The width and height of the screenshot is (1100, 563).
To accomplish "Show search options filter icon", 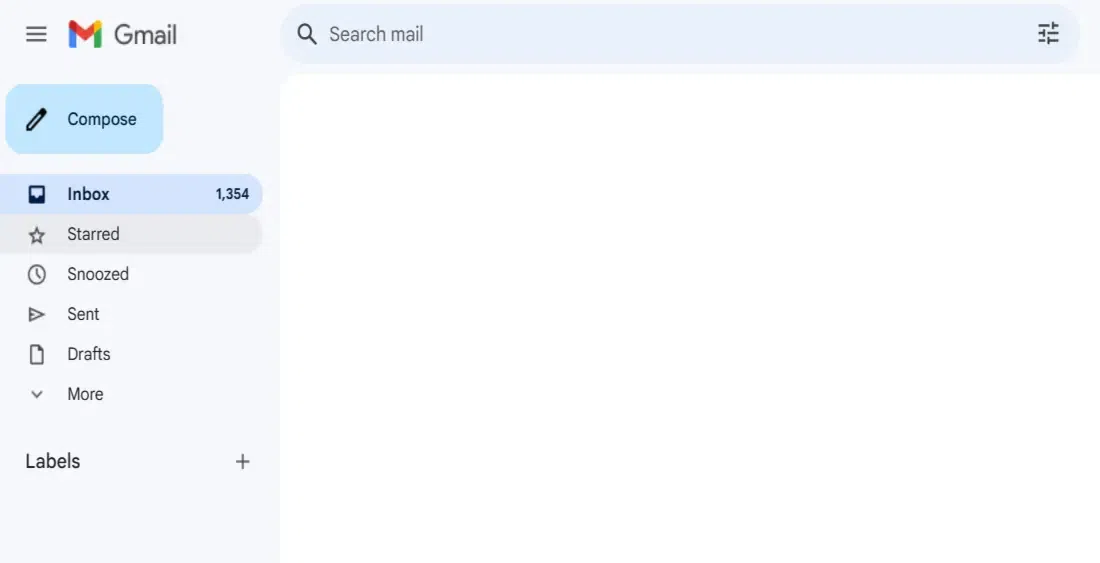I will (1048, 34).
